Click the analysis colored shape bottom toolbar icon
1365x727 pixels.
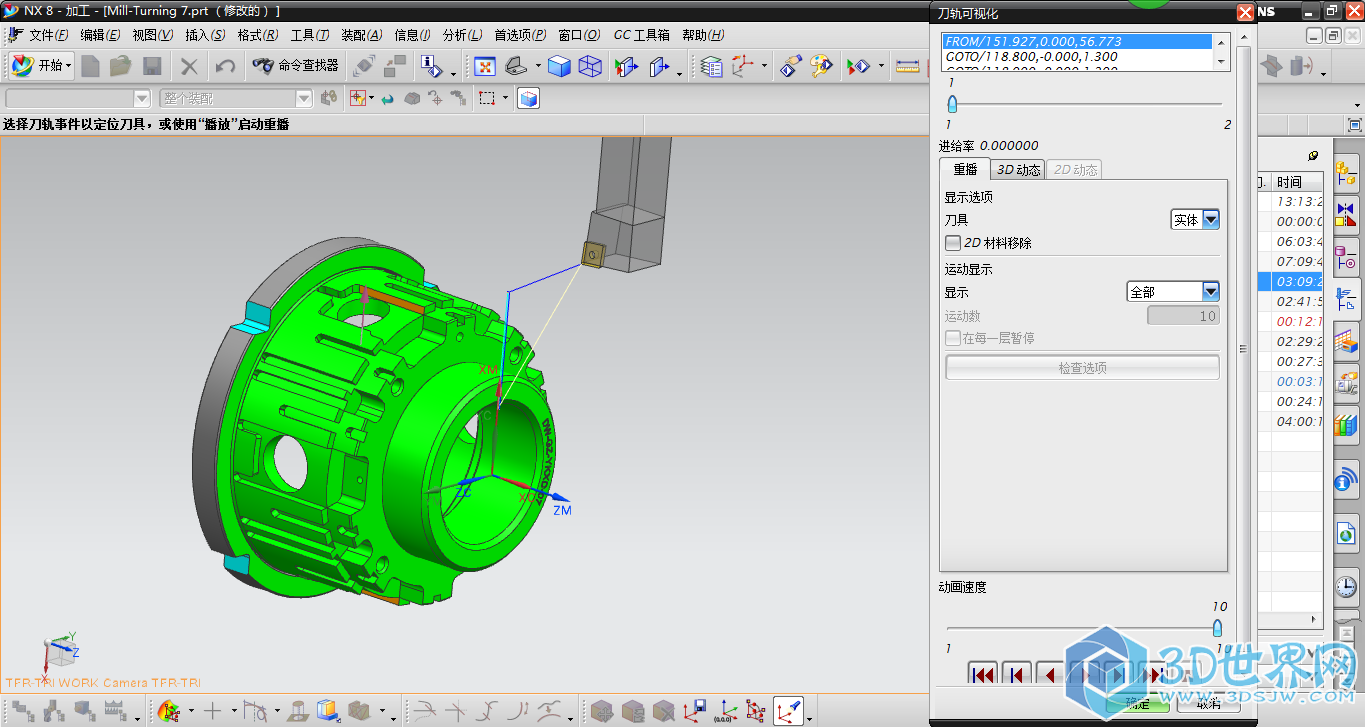click(x=170, y=711)
